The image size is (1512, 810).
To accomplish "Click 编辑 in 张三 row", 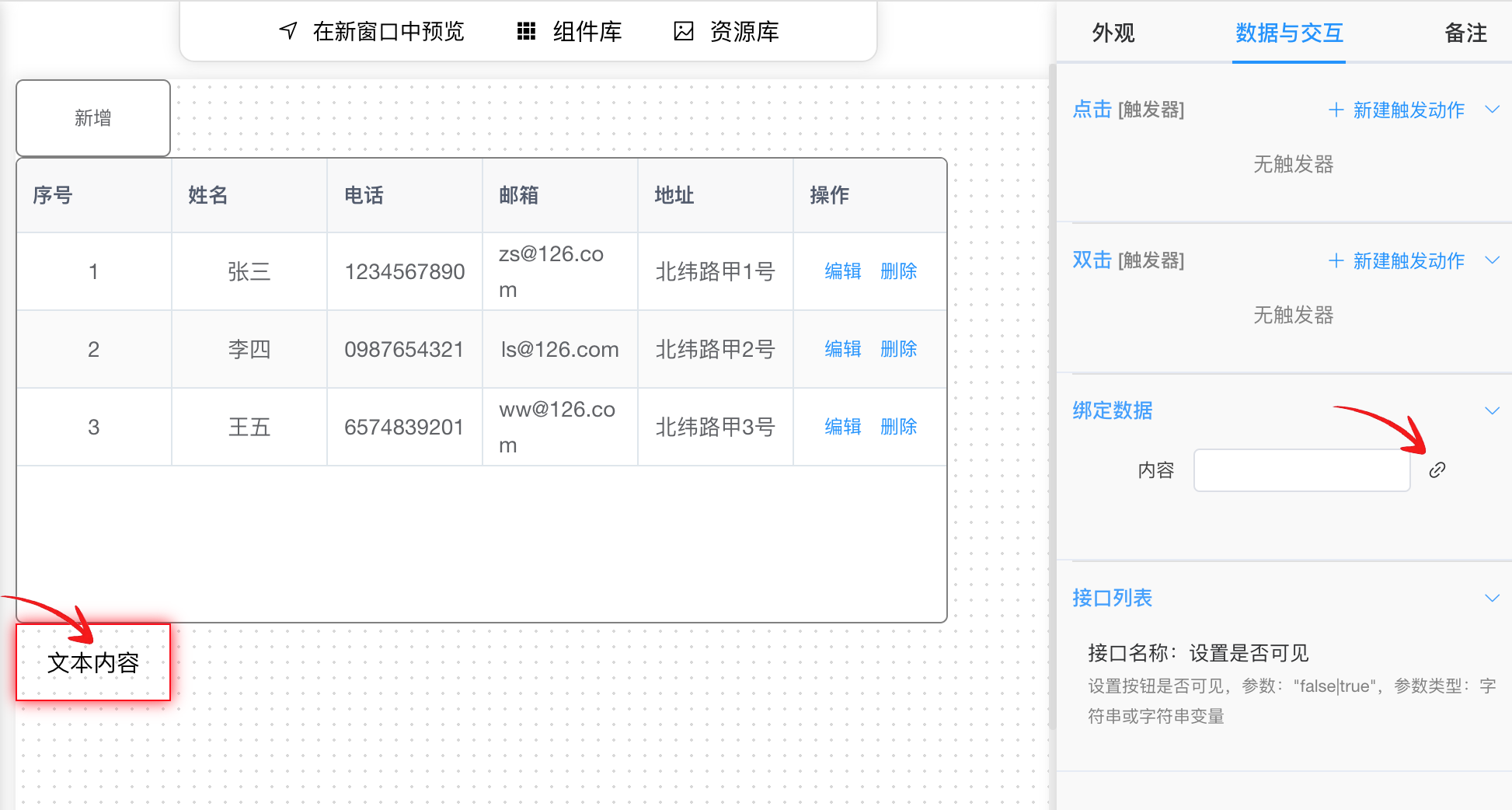I will [x=843, y=271].
